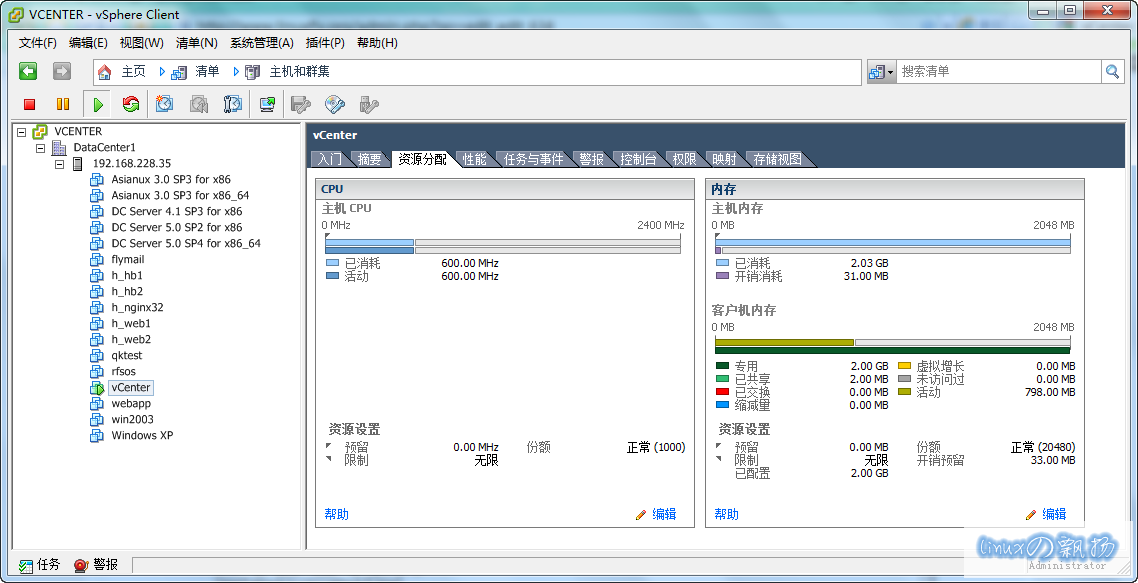Click the CD/DVD drive connect icon
This screenshot has height=583, width=1138.
pos(335,104)
